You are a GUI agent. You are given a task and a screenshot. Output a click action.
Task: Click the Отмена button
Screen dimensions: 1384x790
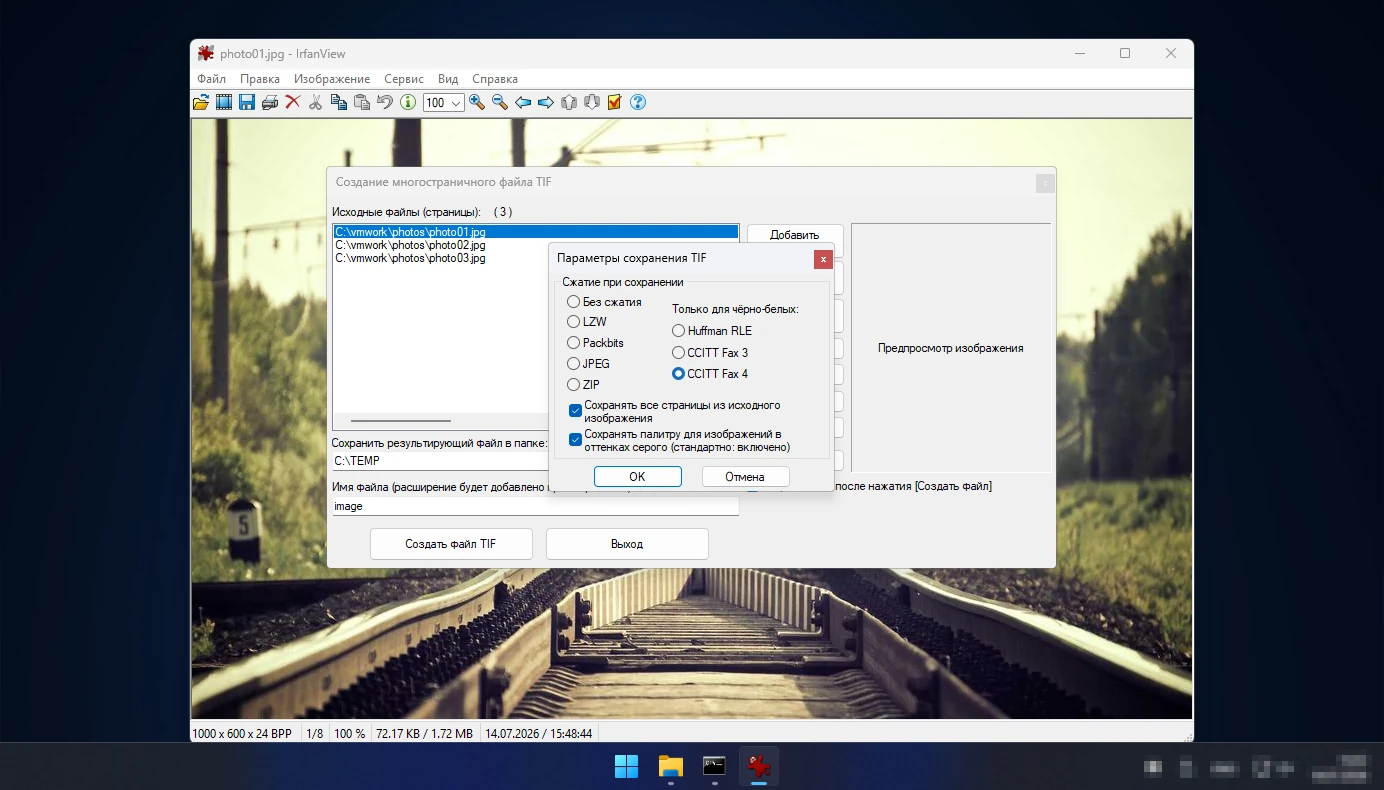pos(745,477)
